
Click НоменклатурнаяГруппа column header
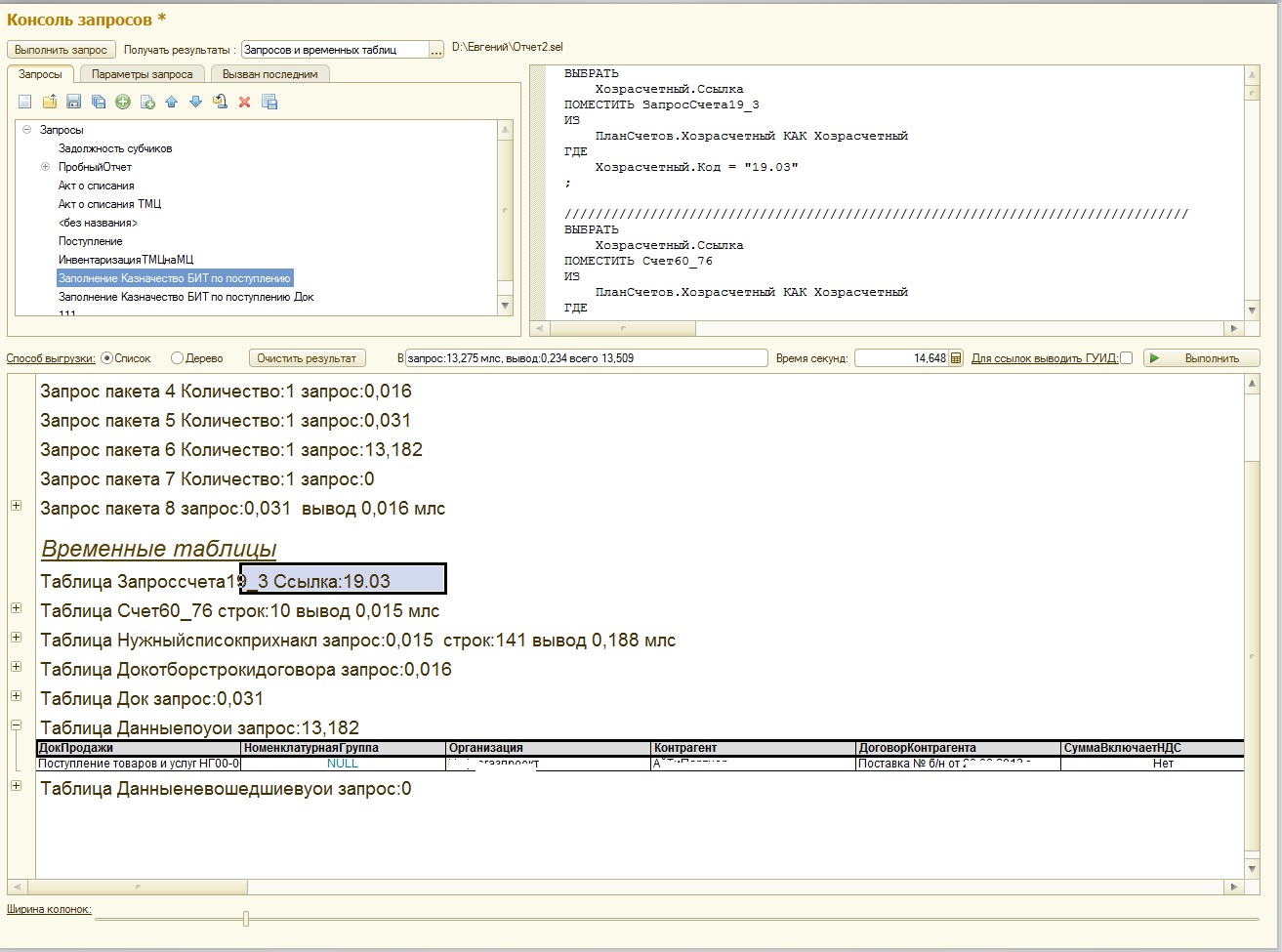tap(344, 748)
